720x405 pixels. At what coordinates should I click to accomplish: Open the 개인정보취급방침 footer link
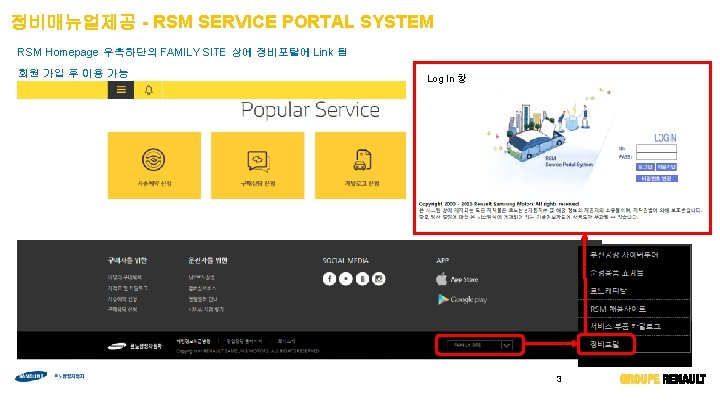click(193, 341)
